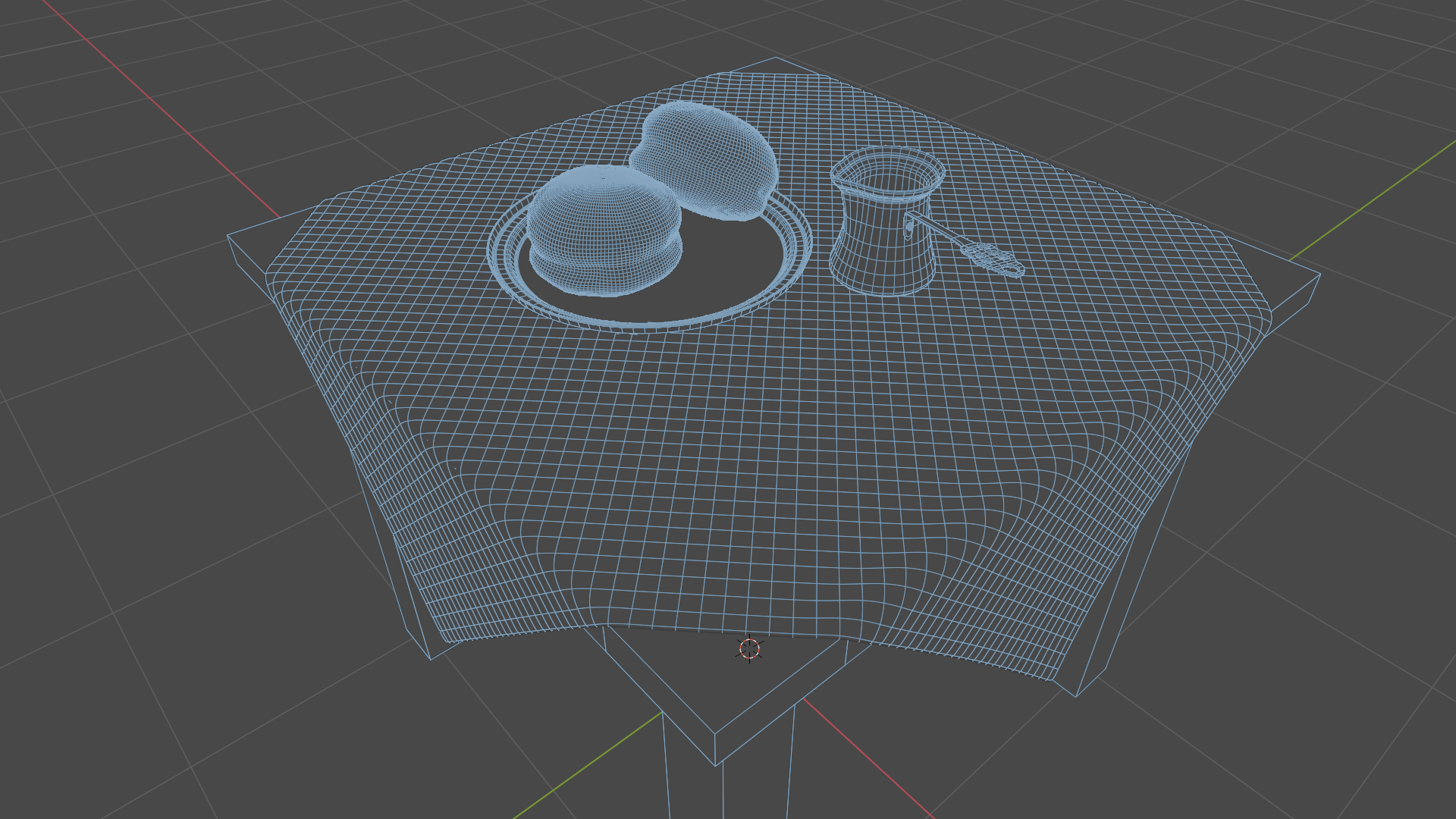
Task: Click the 3D cursor crosshair below the tablecloth
Action: coord(749,649)
